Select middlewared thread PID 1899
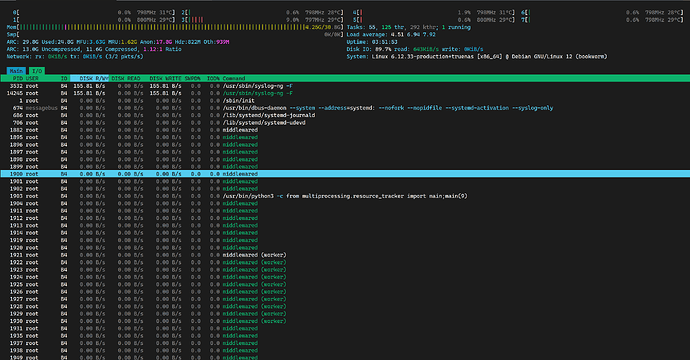The width and height of the screenshot is (690, 360). (345, 167)
